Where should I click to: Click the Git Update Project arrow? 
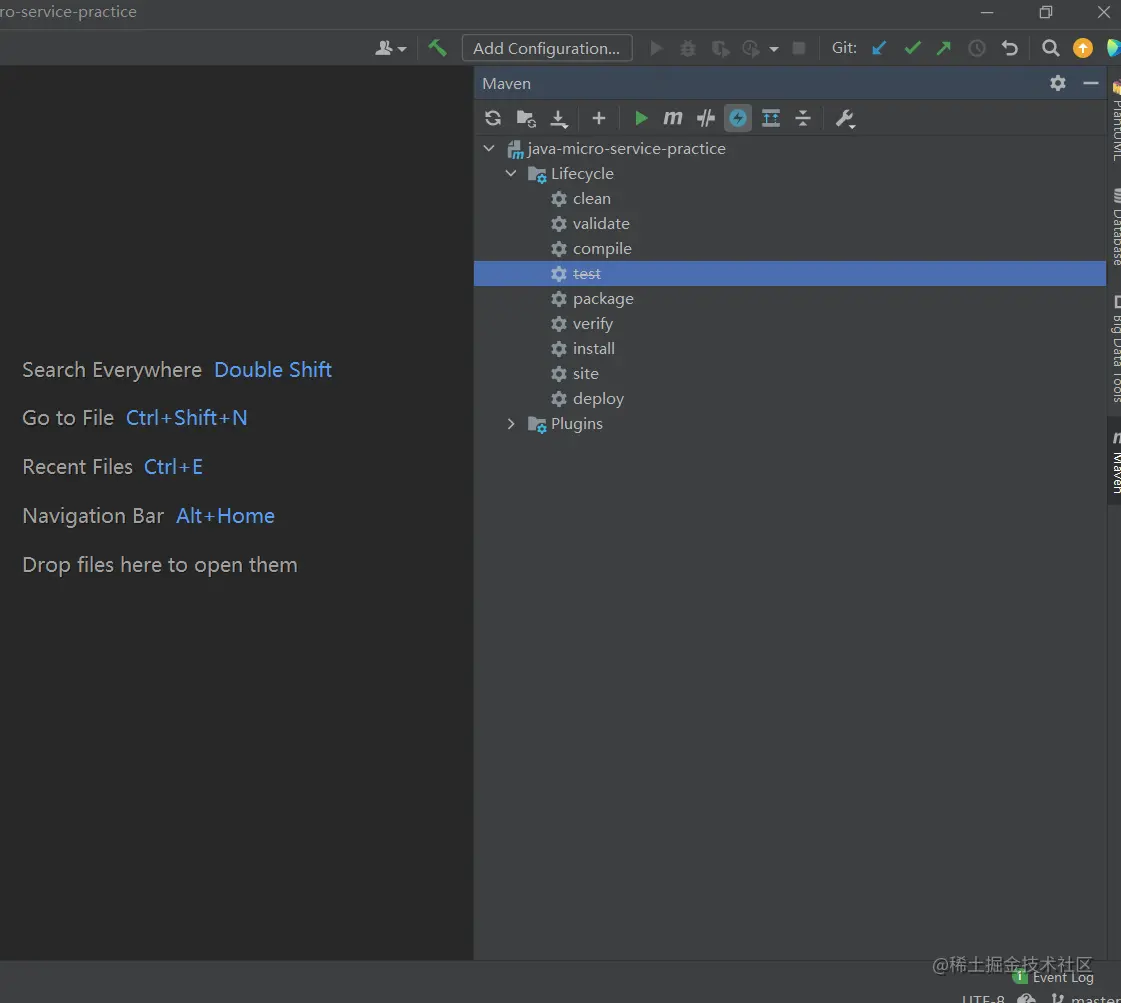[x=879, y=48]
